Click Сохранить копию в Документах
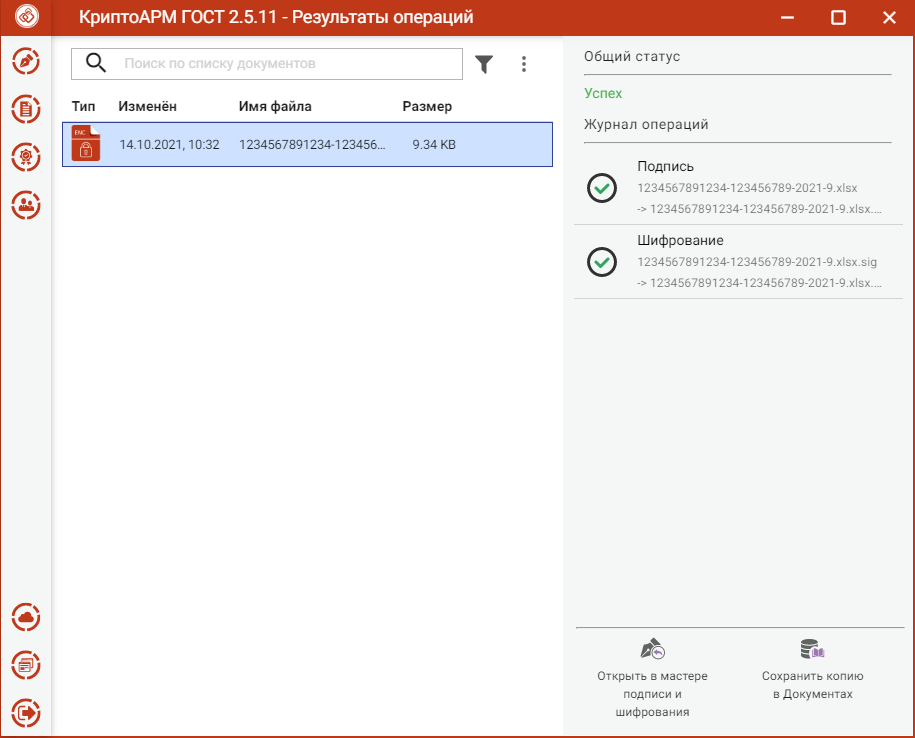Screen dimensions: 915x738 coord(812,670)
